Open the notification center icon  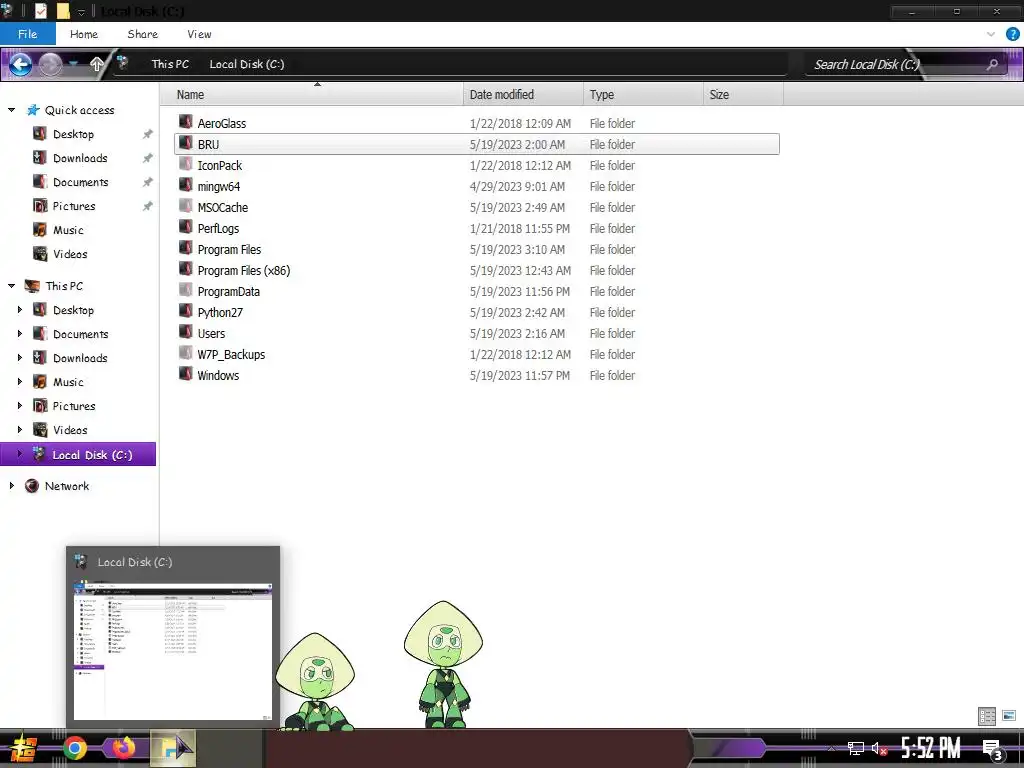pyautogui.click(x=992, y=750)
